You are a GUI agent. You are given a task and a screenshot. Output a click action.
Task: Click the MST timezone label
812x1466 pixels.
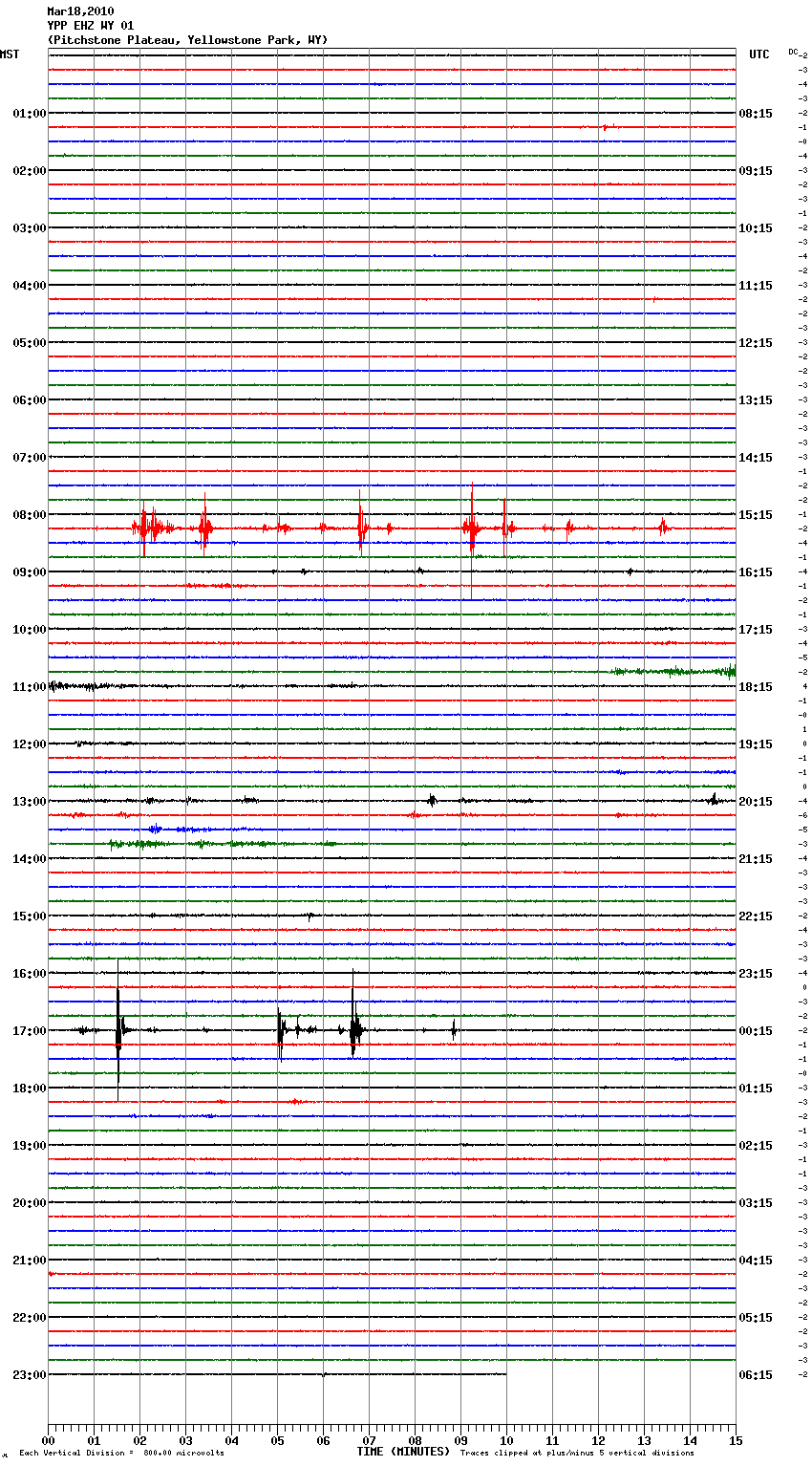[x=10, y=54]
